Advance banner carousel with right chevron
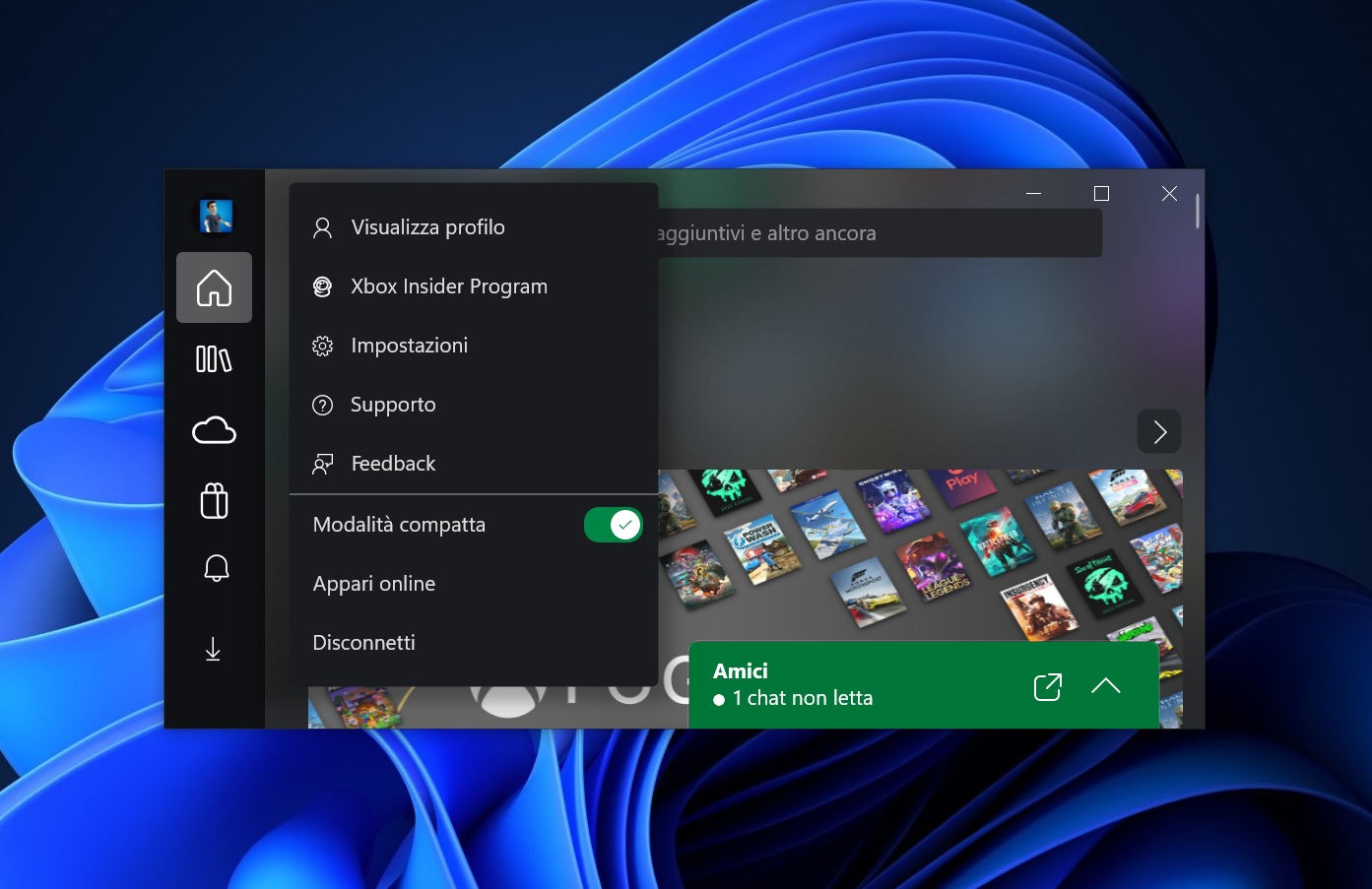Viewport: 1372px width, 889px height. pos(1159,431)
